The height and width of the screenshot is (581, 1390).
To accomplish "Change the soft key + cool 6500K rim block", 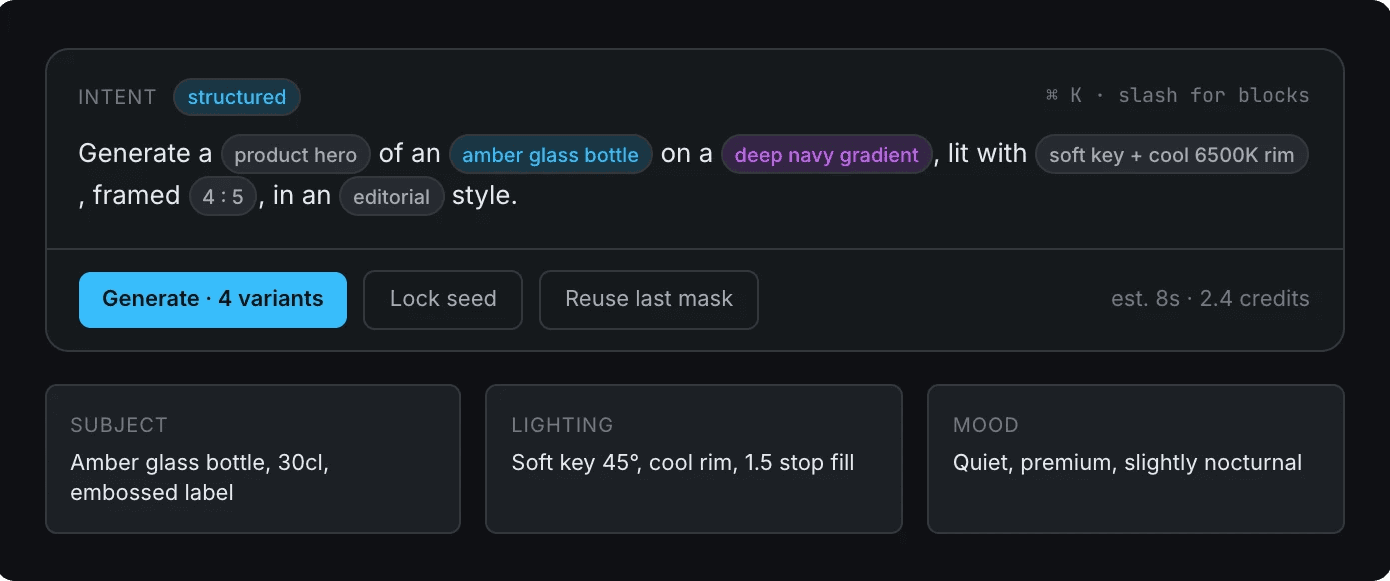I will (1171, 155).
